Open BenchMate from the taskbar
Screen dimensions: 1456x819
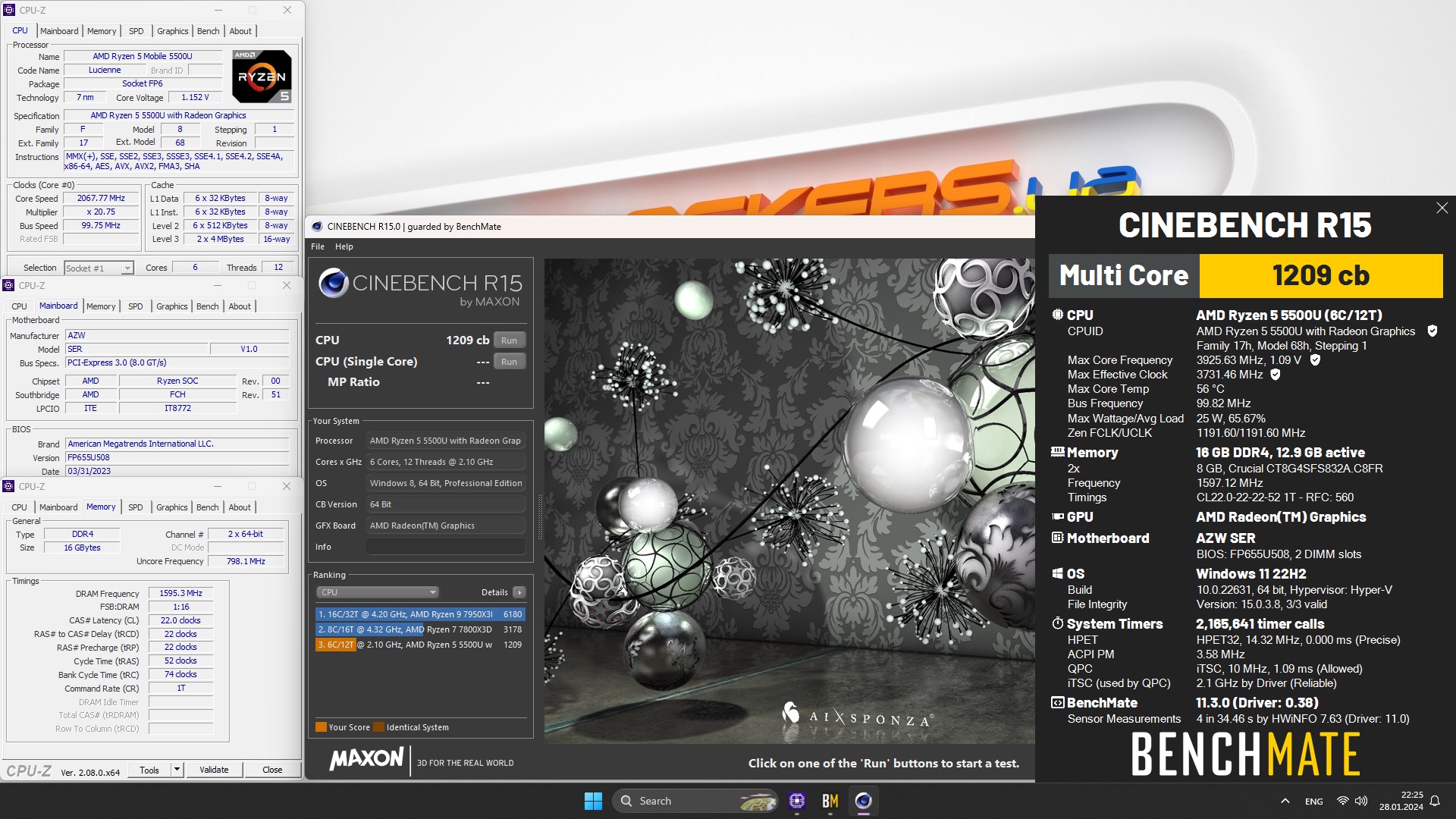[830, 801]
